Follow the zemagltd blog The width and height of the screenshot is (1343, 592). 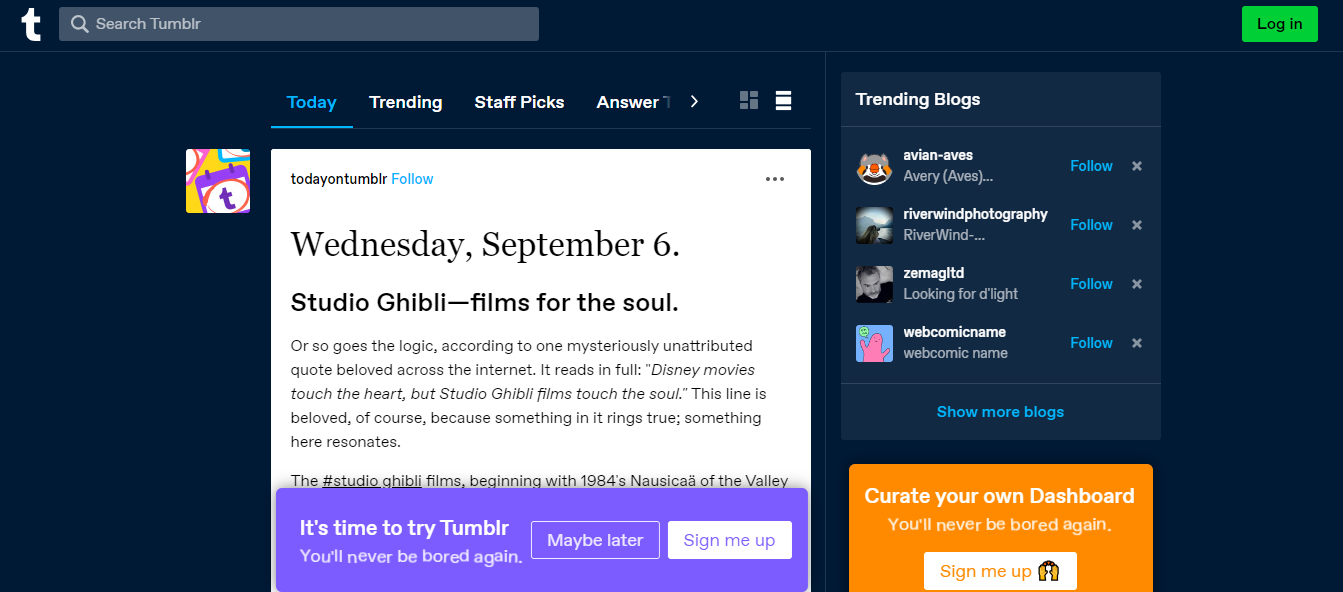(1091, 284)
